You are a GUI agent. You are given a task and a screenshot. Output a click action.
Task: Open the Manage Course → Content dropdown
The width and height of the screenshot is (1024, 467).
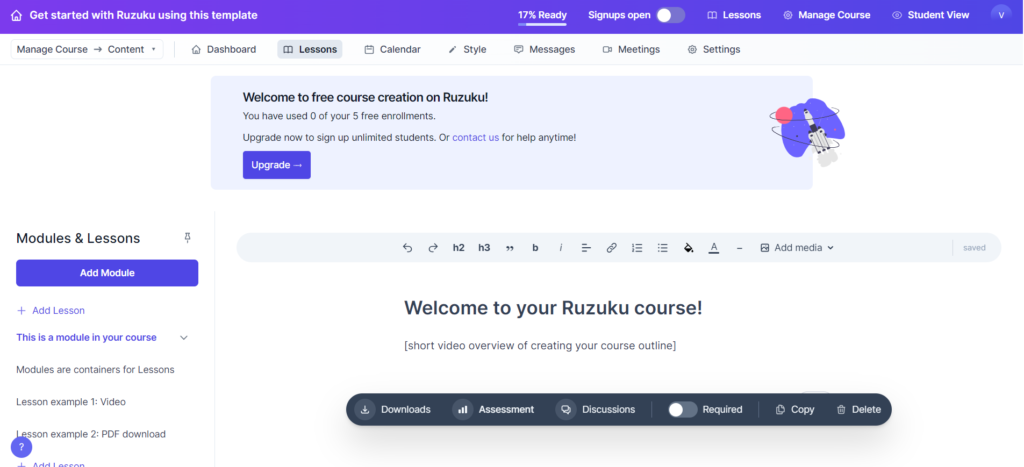tap(87, 49)
